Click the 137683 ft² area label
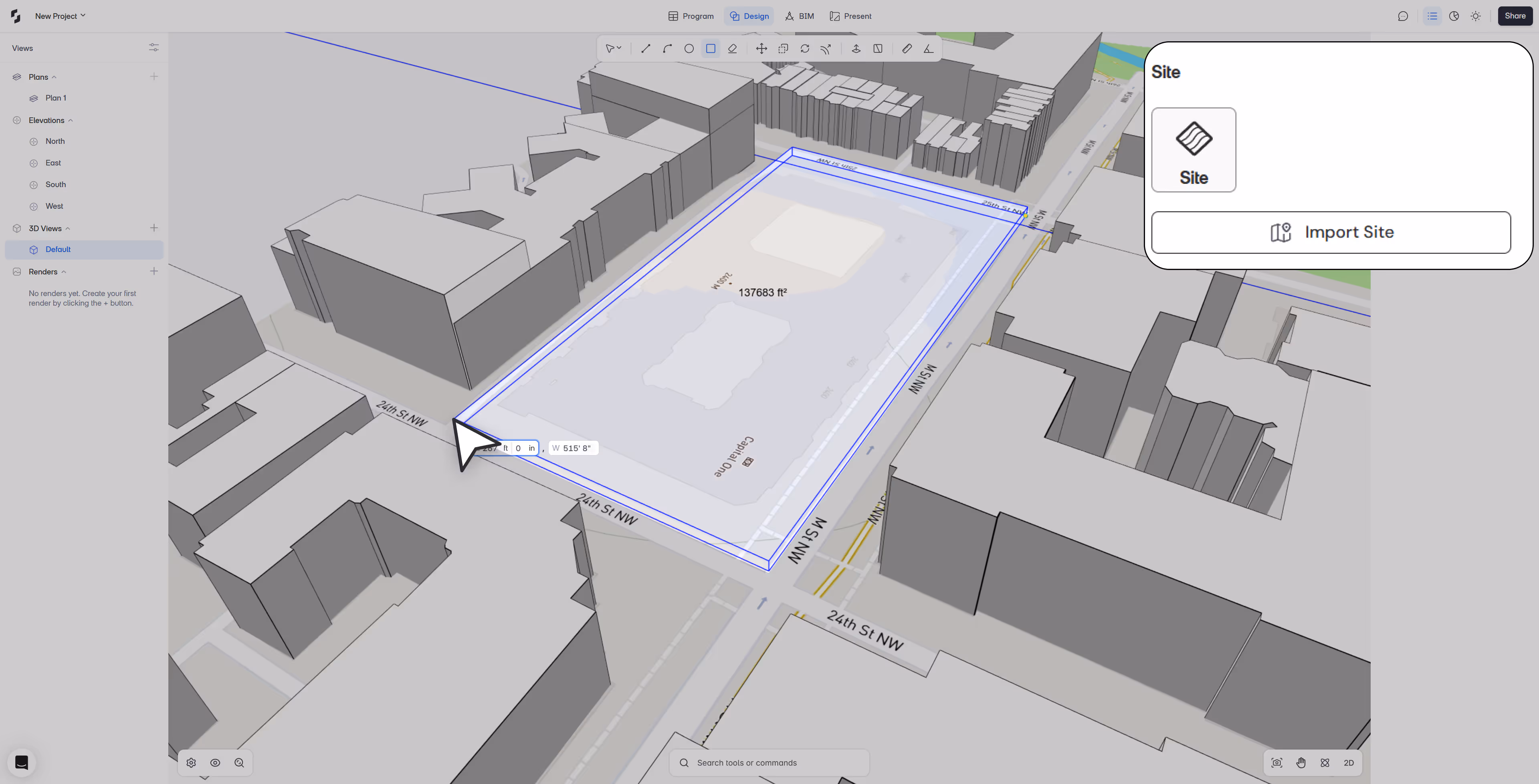The image size is (1539, 784). point(762,292)
